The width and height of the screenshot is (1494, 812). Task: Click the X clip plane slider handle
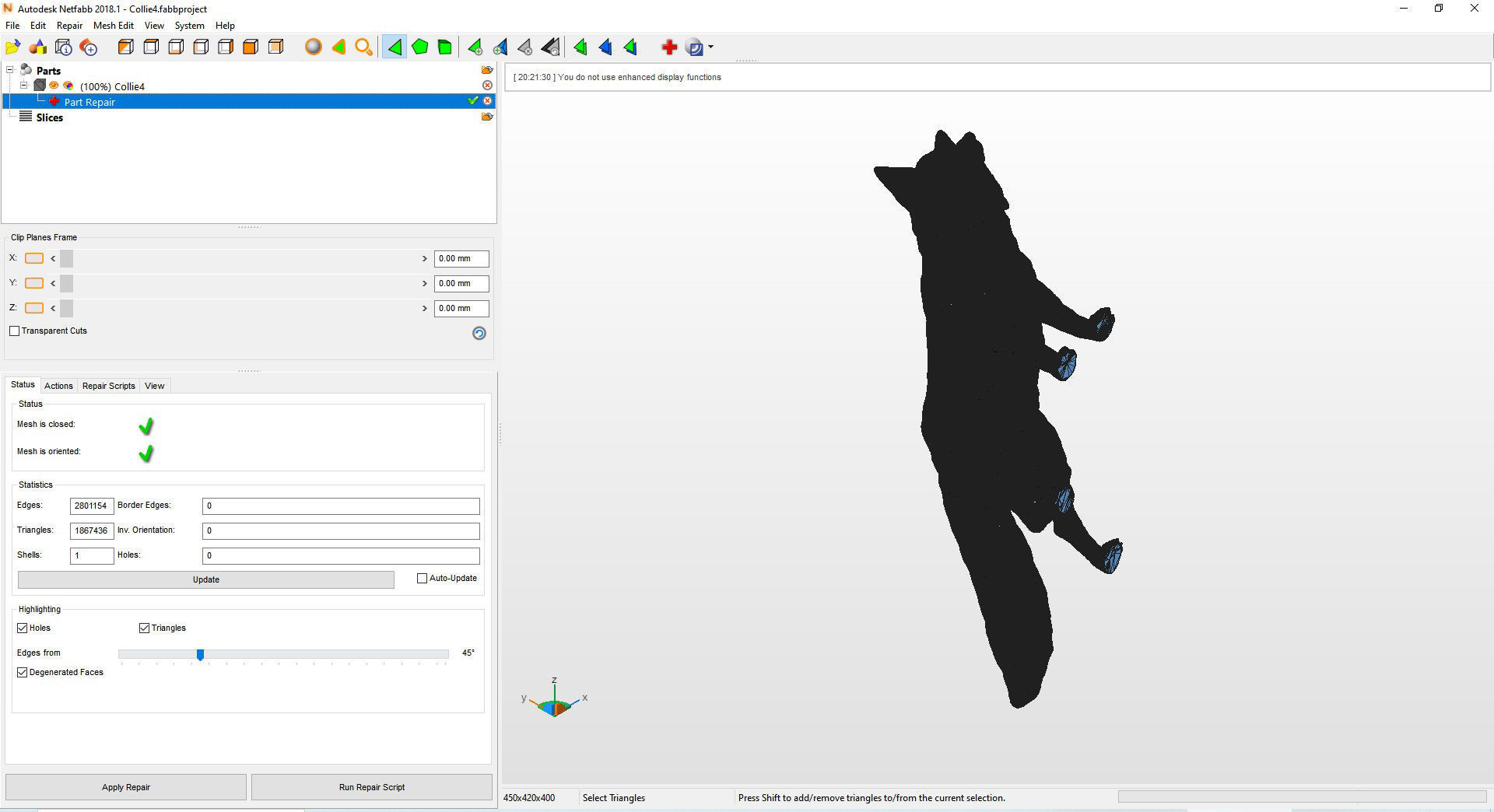coord(66,258)
